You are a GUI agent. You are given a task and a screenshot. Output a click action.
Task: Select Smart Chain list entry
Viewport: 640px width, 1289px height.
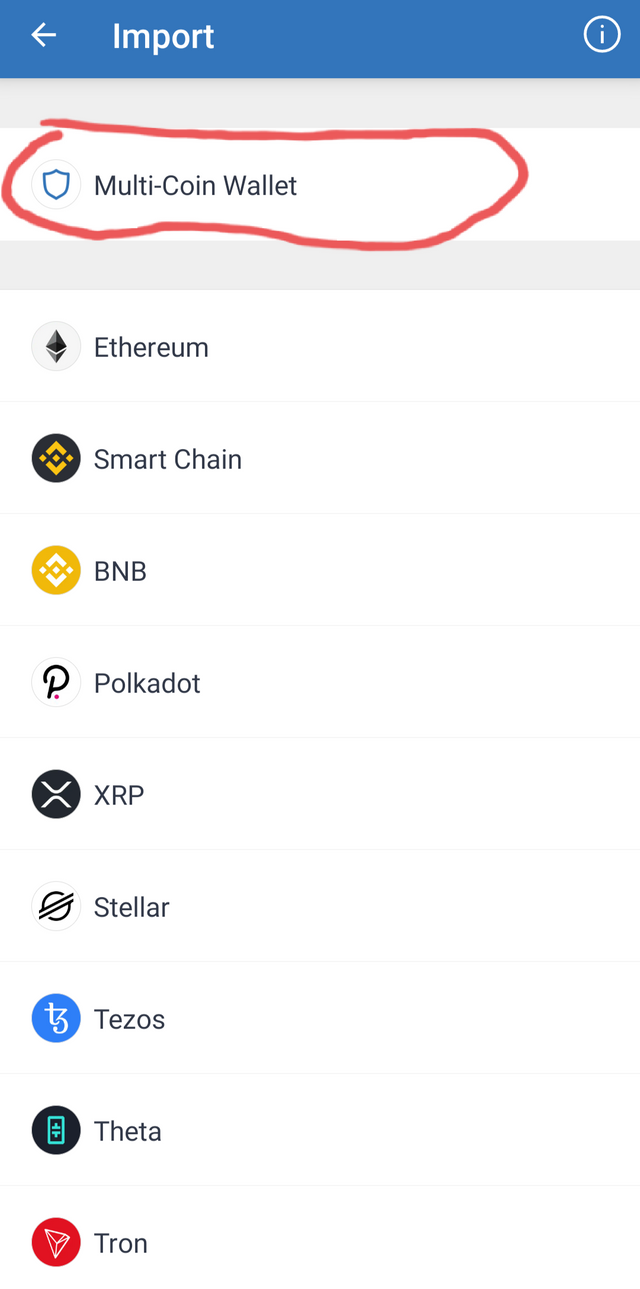[320, 459]
